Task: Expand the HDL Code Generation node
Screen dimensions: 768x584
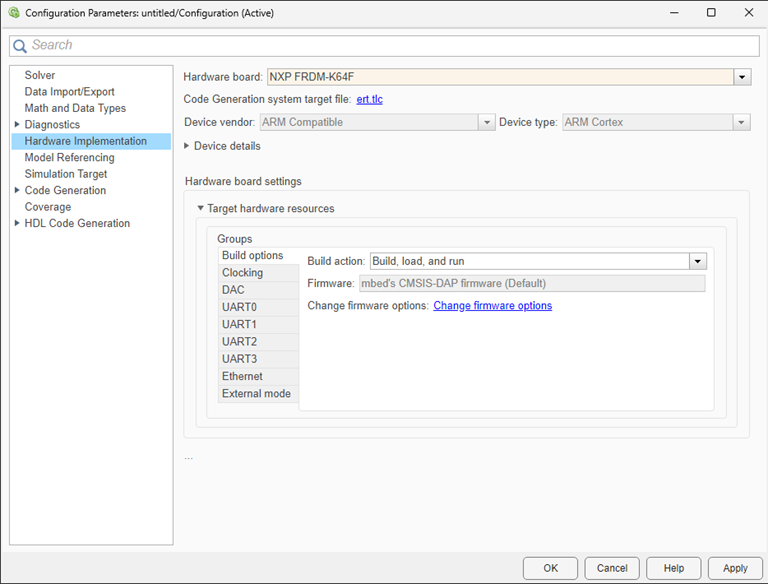Action: (17, 224)
